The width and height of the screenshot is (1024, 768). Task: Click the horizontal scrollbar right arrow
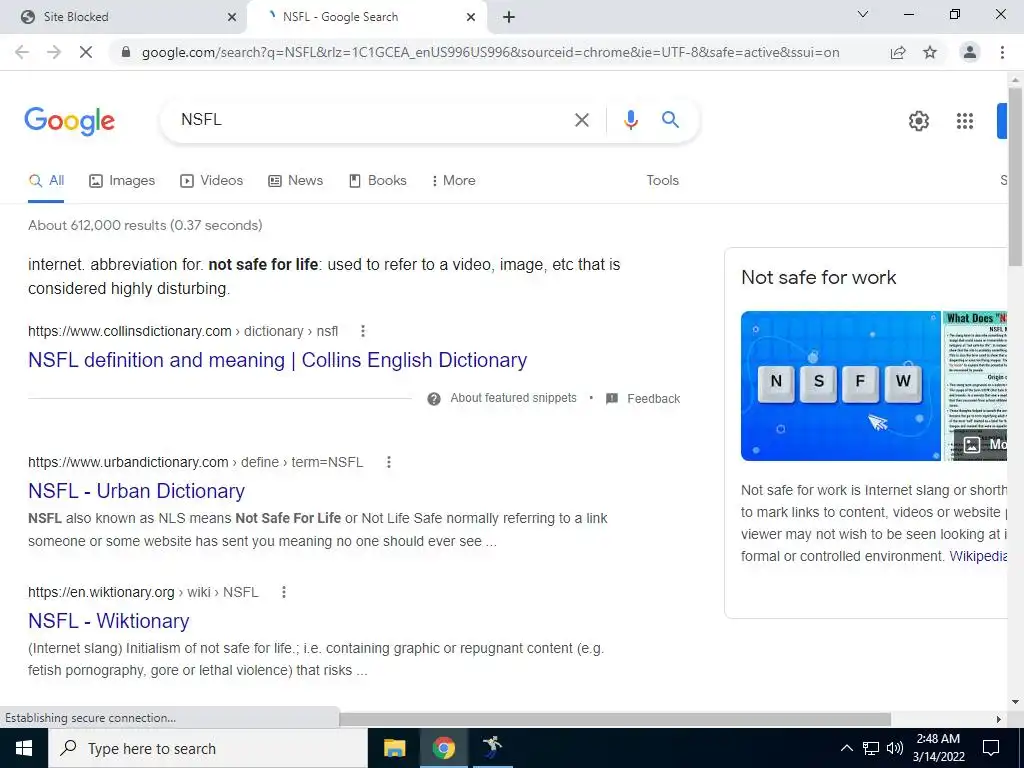pyautogui.click(x=999, y=718)
